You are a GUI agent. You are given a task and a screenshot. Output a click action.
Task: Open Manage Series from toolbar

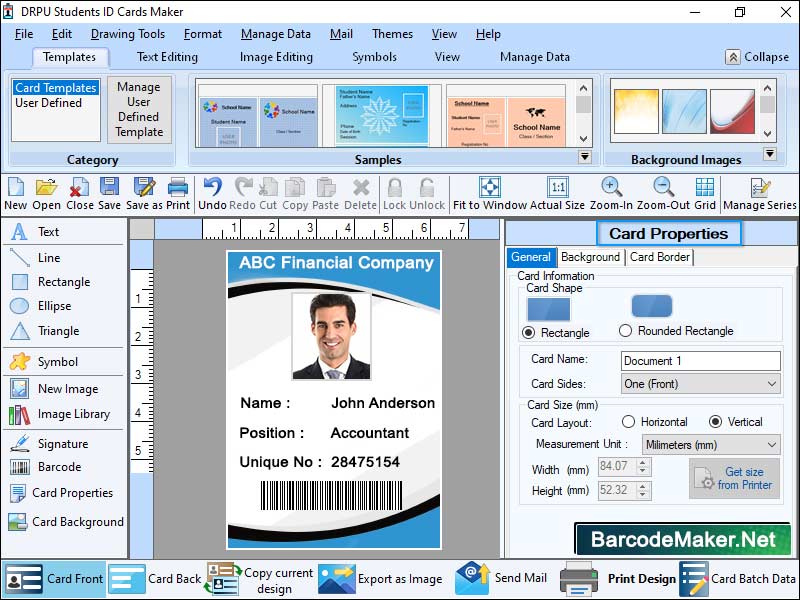pyautogui.click(x=760, y=194)
